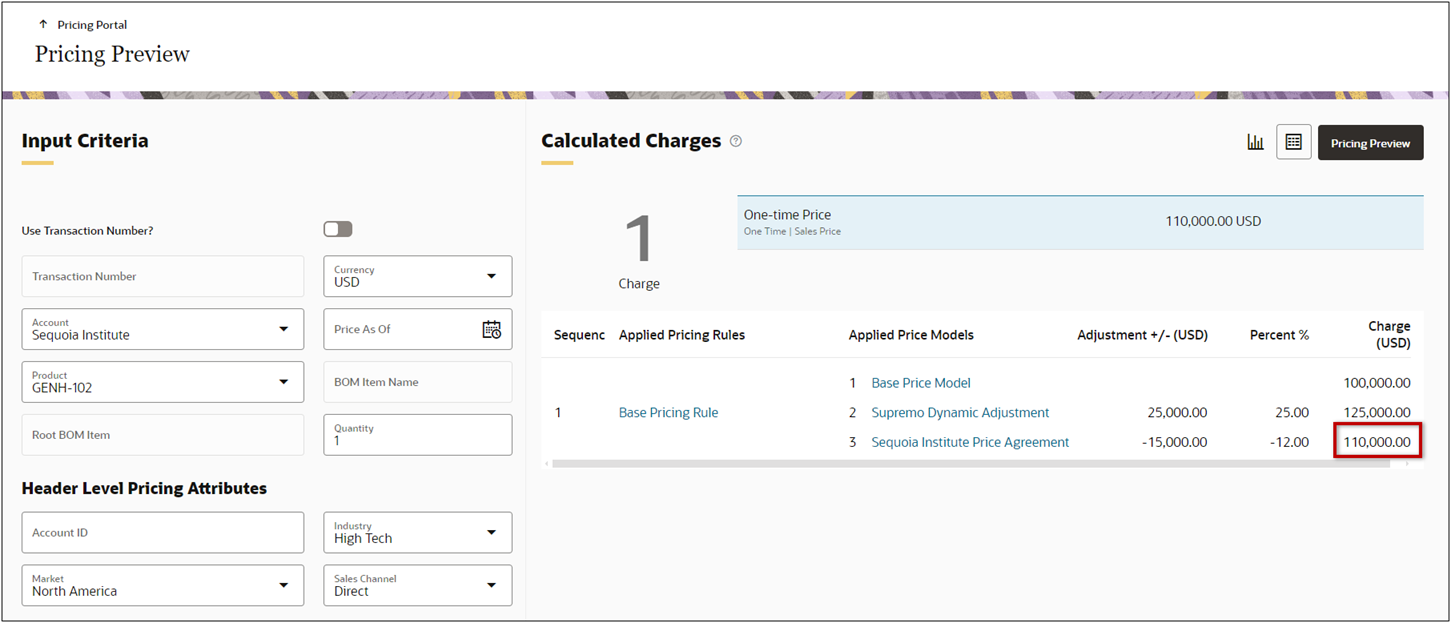Open the Currency dropdown
This screenshot has height=623, width=1451.
click(491, 276)
